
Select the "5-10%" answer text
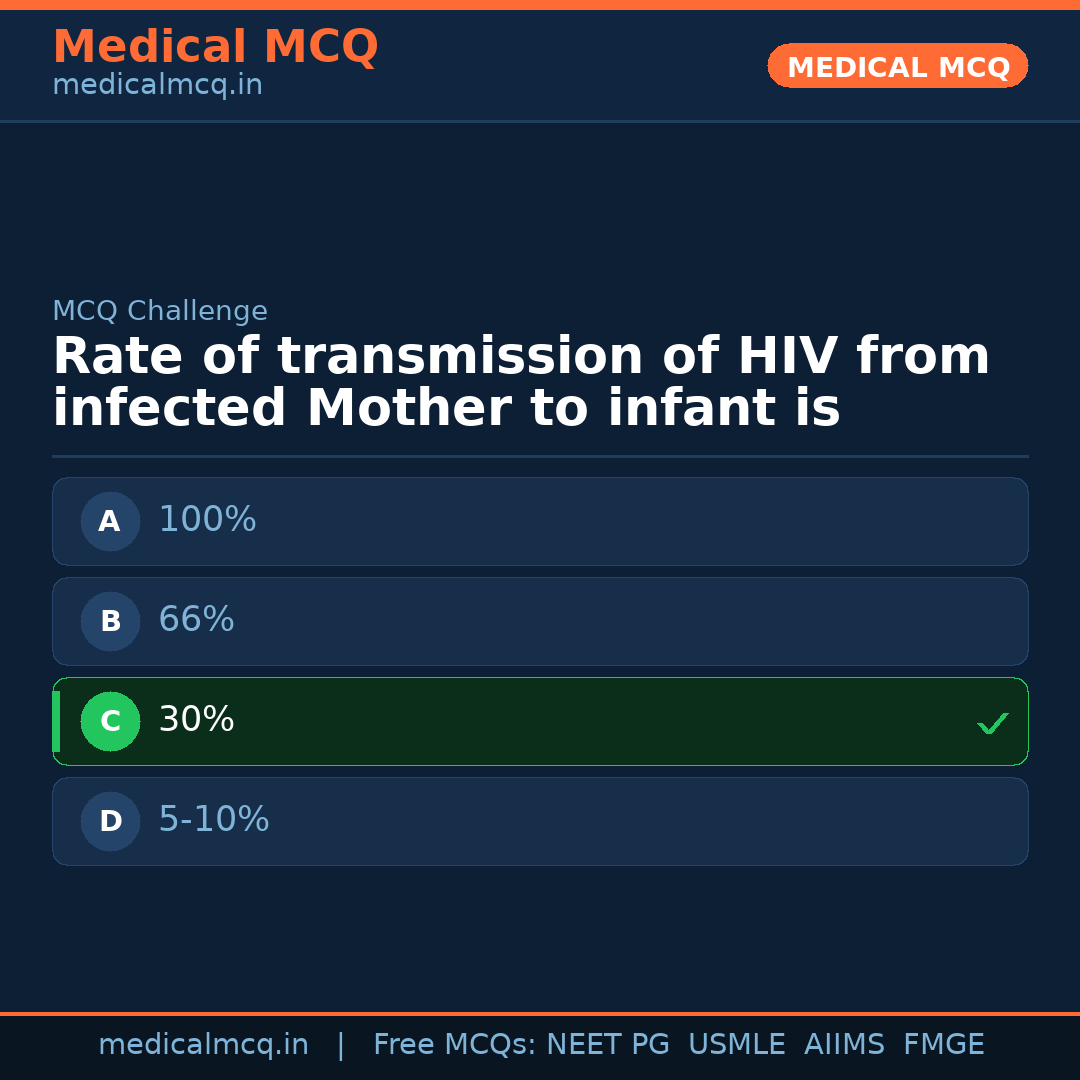214,820
